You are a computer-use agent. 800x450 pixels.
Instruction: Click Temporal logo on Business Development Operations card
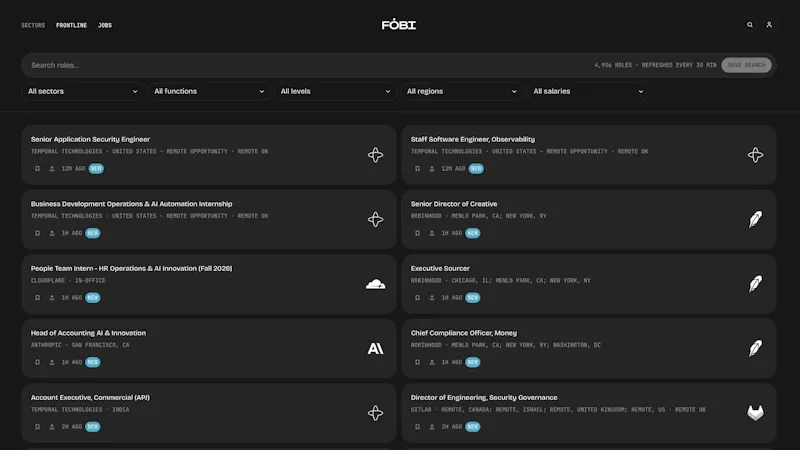pos(376,219)
